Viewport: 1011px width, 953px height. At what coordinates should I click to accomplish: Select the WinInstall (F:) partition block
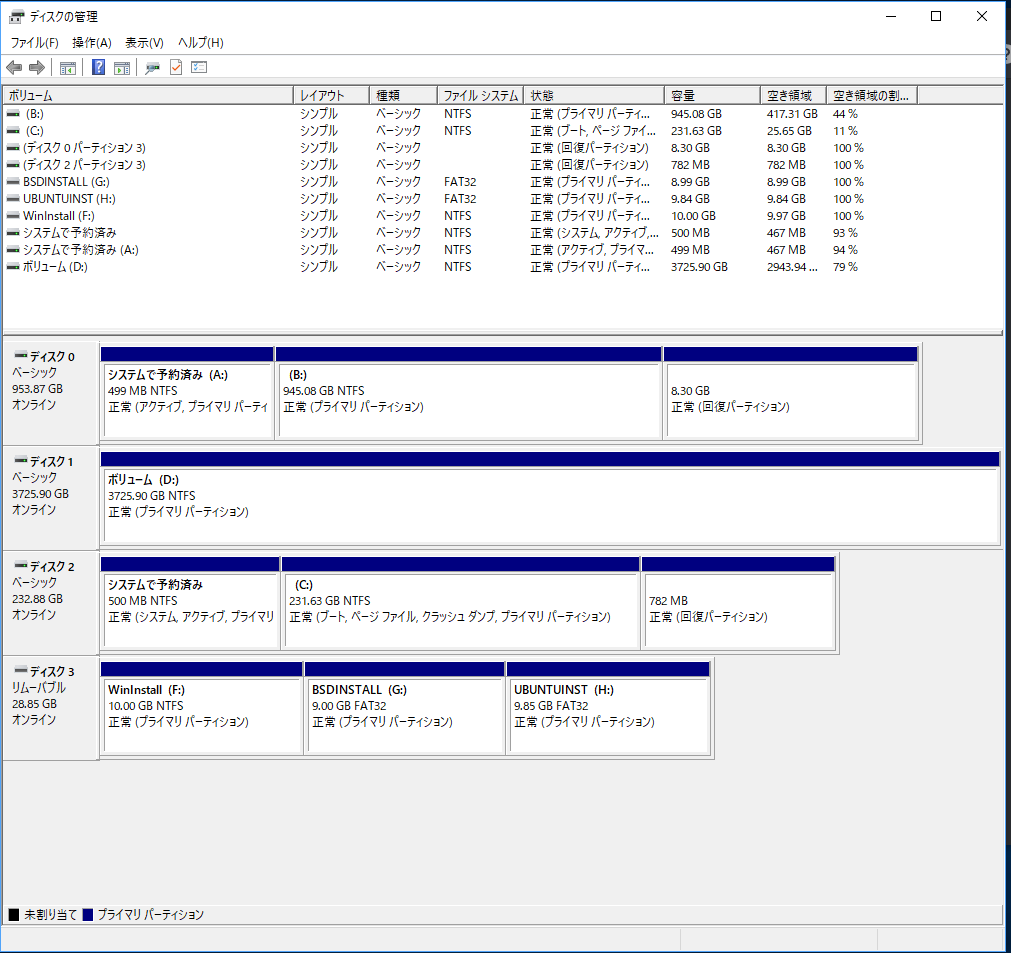click(202, 709)
